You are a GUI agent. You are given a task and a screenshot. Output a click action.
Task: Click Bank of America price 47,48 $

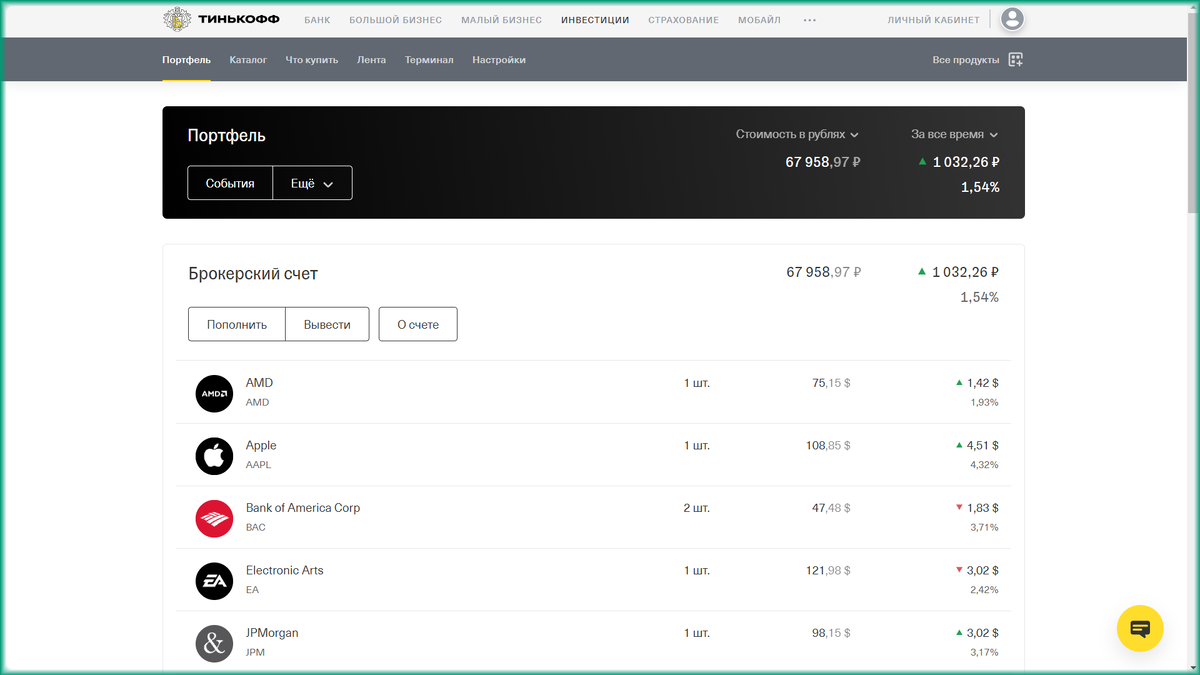(831, 508)
